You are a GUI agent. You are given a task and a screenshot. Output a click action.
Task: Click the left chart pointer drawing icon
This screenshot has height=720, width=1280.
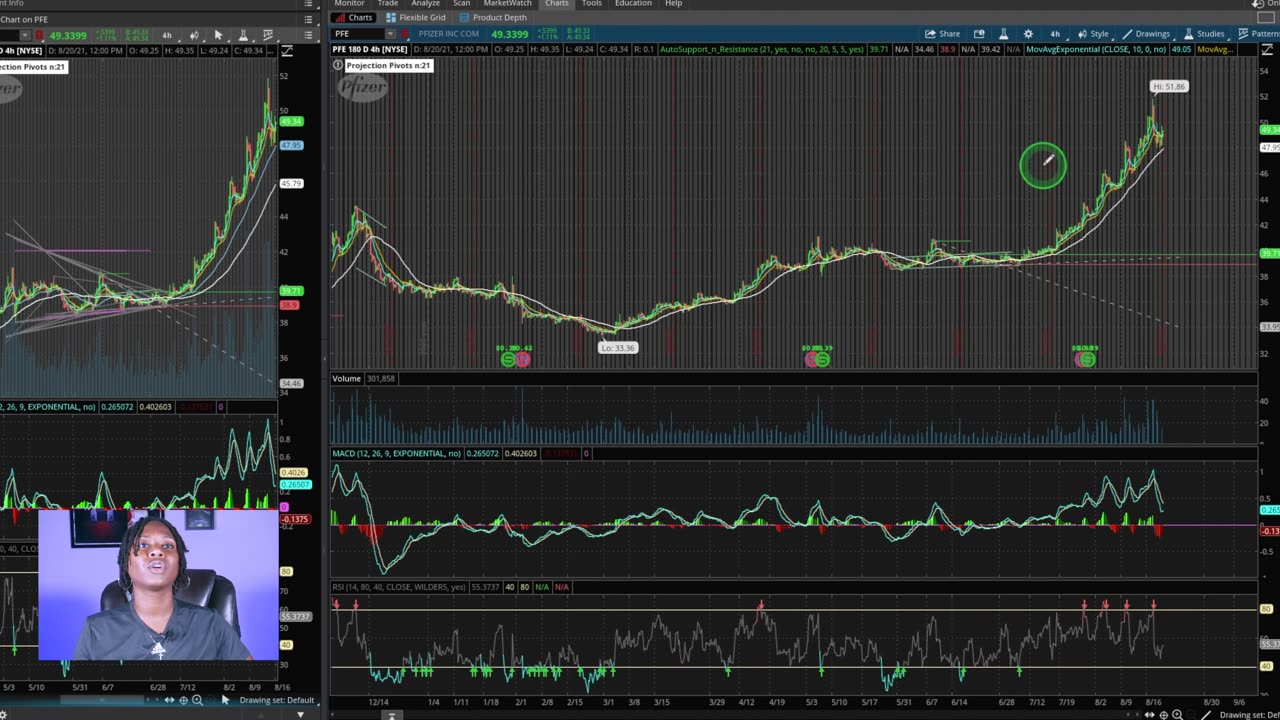point(224,700)
